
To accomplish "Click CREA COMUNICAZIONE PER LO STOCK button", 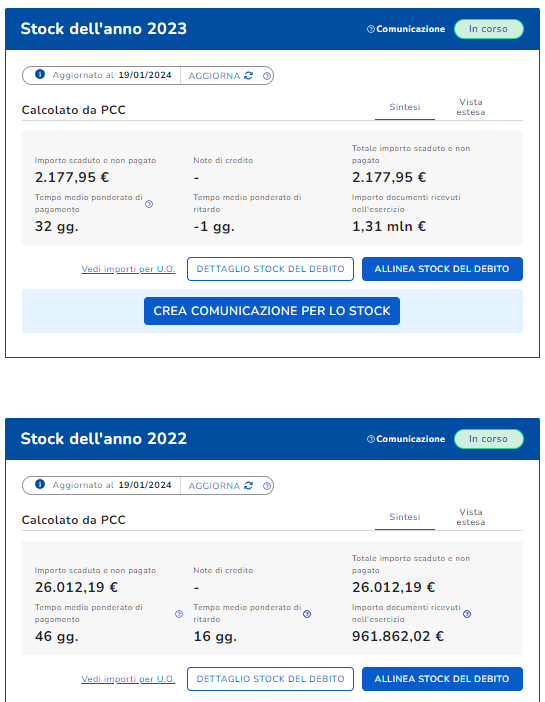I will 272,311.
